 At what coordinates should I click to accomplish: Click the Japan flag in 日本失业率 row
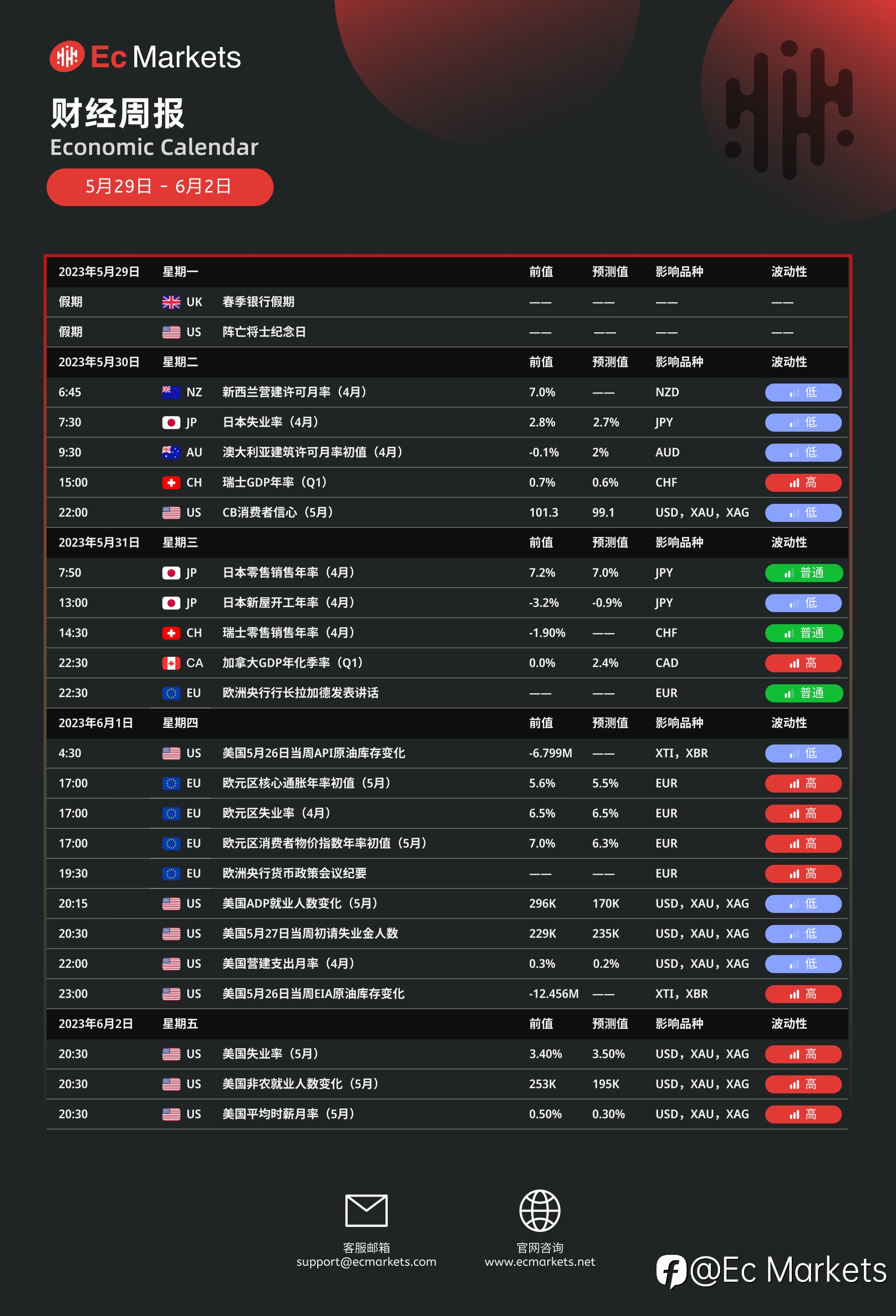click(x=171, y=422)
